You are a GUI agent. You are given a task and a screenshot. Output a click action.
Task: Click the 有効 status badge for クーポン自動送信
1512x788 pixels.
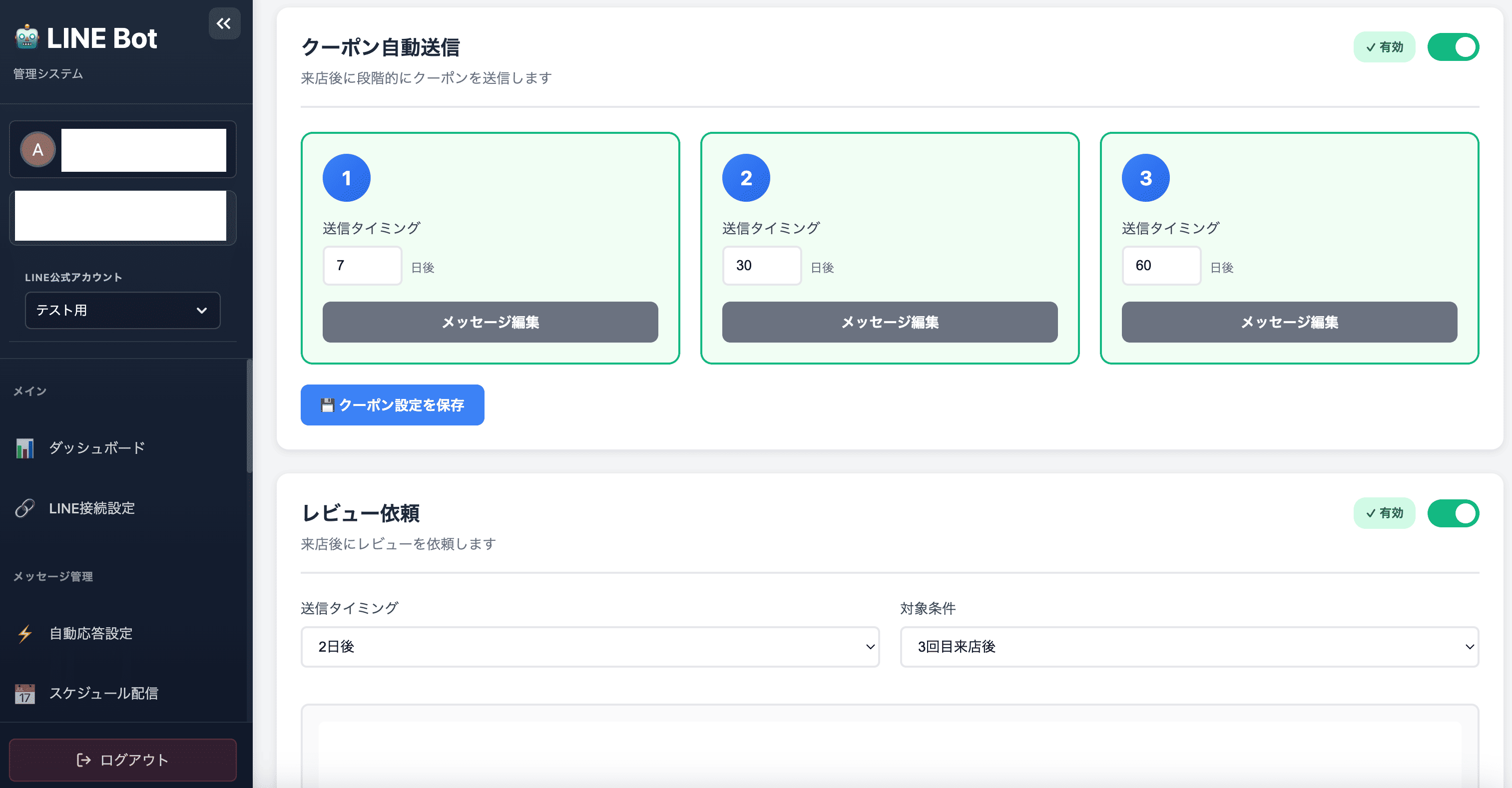coord(1384,46)
